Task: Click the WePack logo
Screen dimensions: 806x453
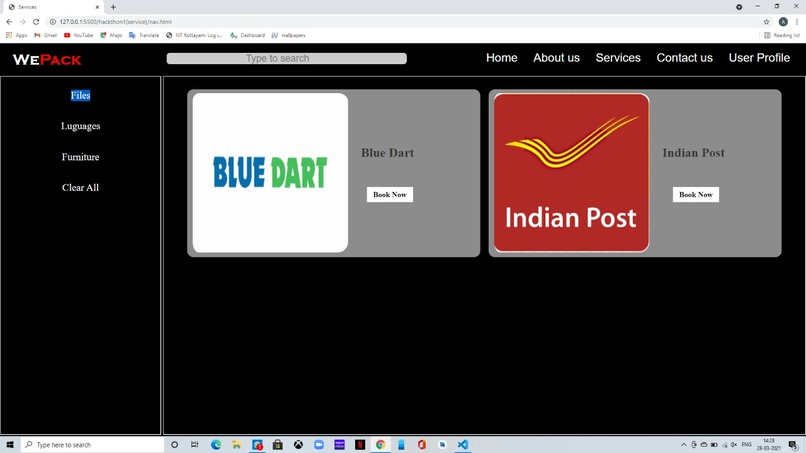Action: click(x=47, y=60)
